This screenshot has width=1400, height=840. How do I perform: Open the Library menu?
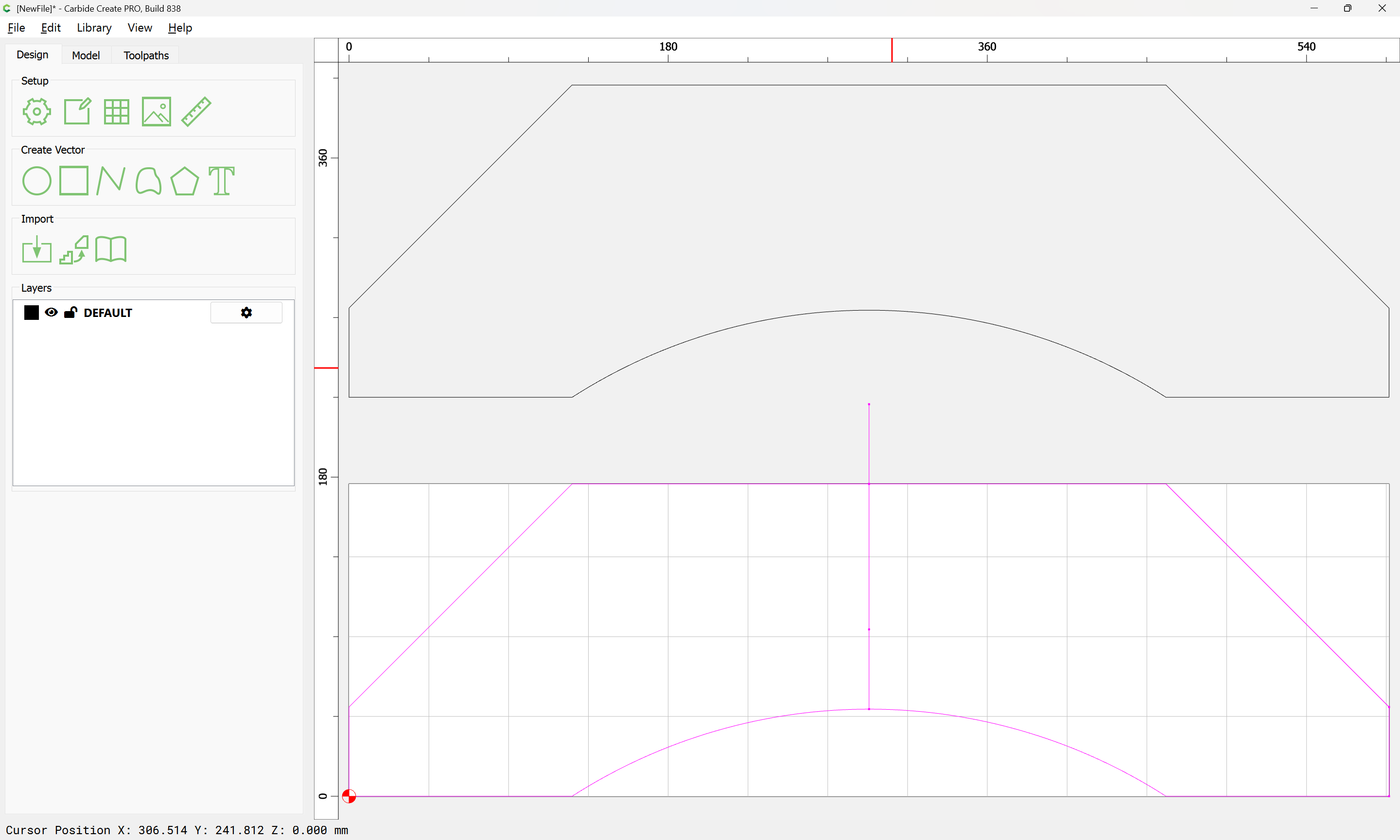coord(94,28)
